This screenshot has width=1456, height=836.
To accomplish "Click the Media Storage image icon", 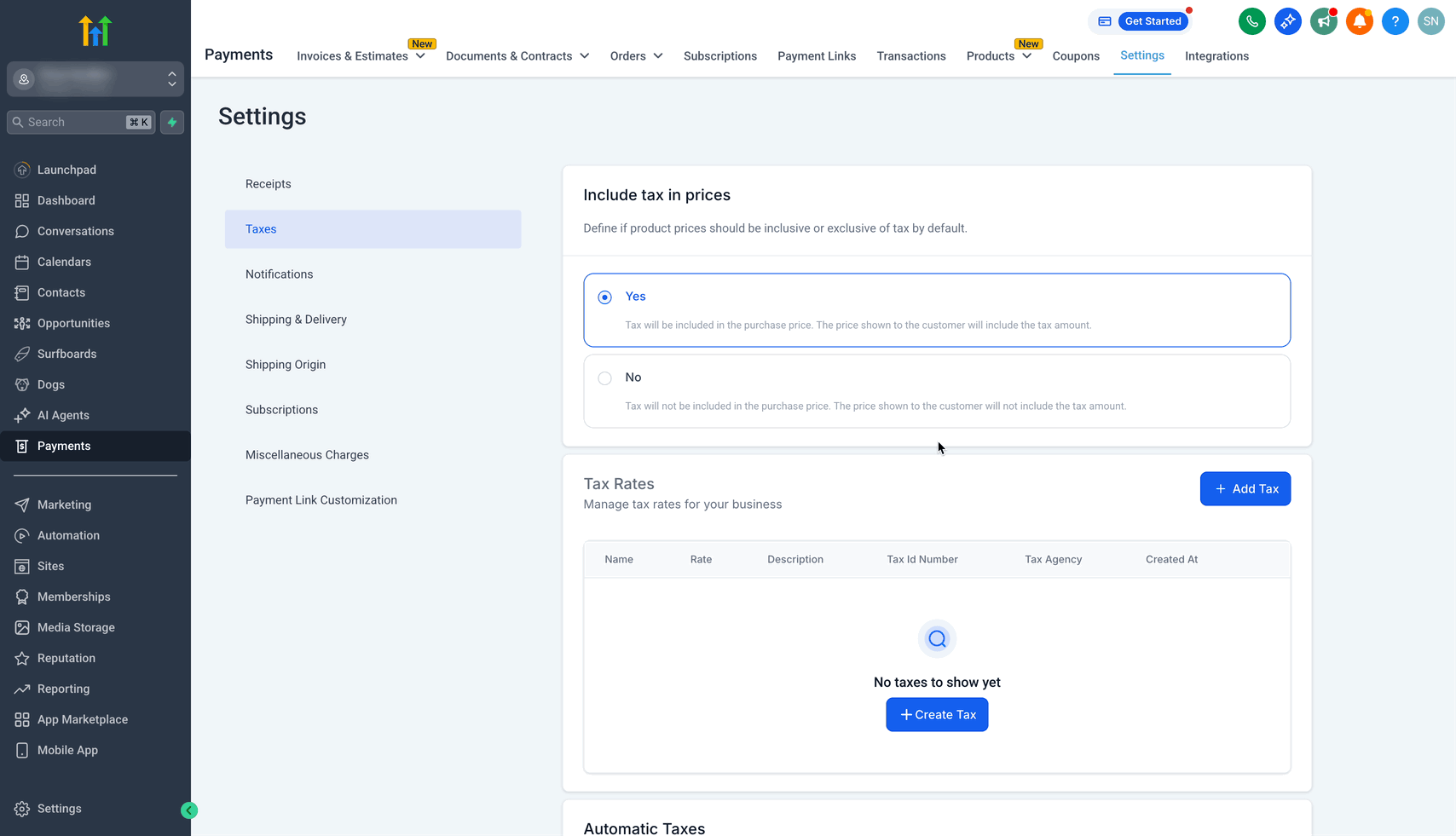I will click(x=22, y=627).
